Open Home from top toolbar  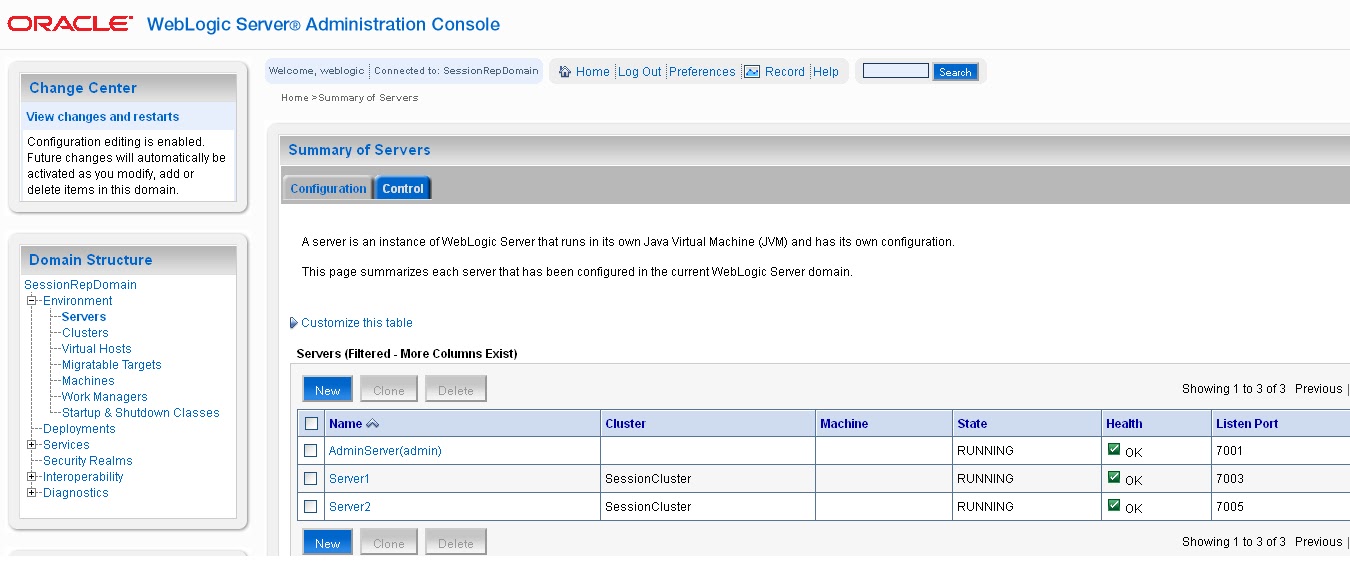pos(592,72)
